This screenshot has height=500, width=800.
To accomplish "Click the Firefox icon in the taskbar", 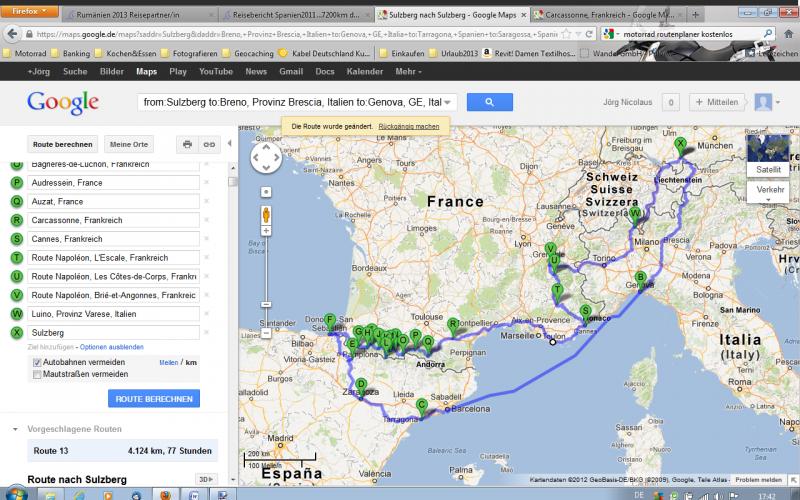I will 165,495.
